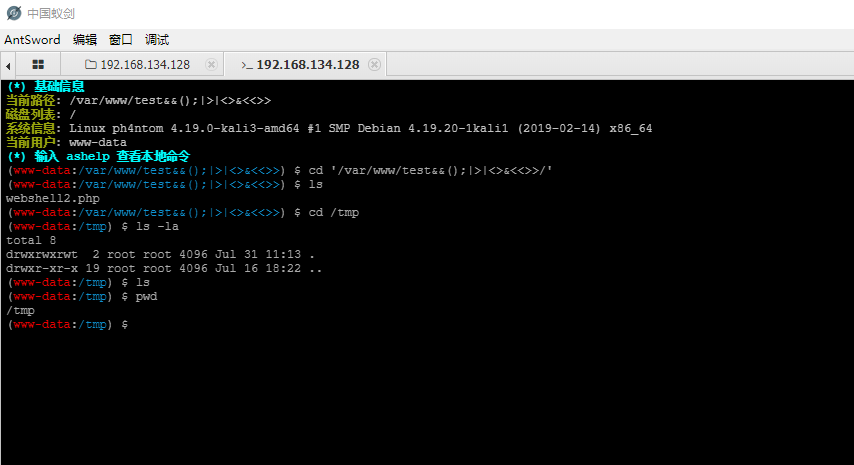Click the terminal prompt icon on active tab

coord(247,65)
